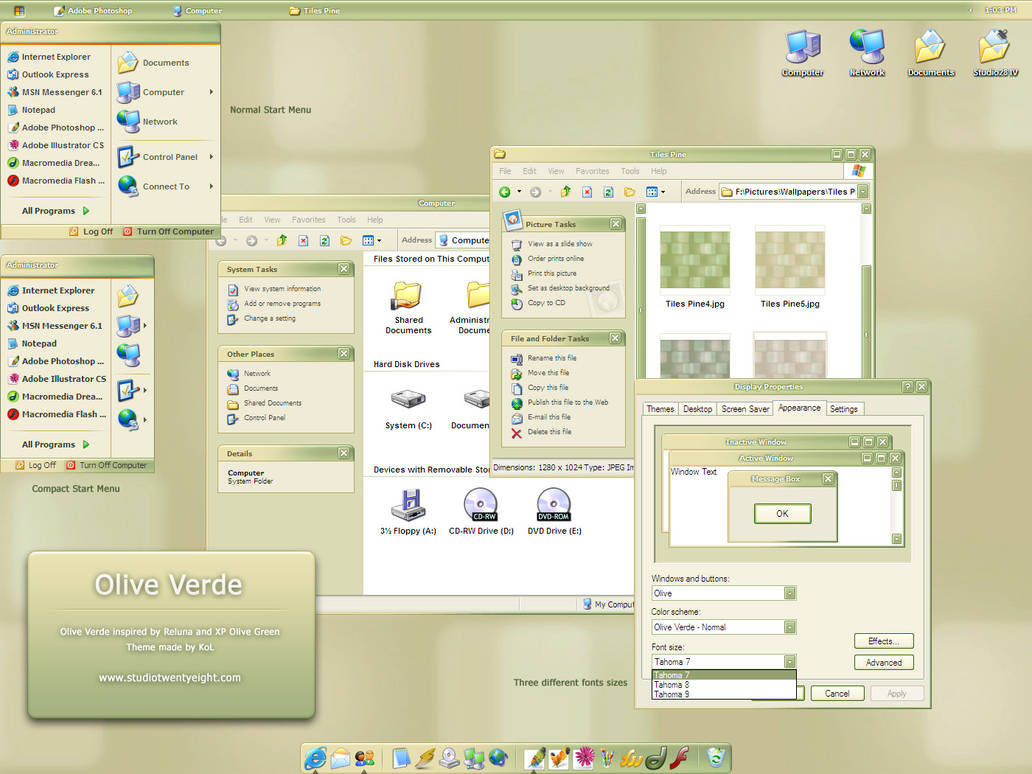Open the mail envelope icon in dock
This screenshot has height=774, width=1032.
click(x=340, y=758)
